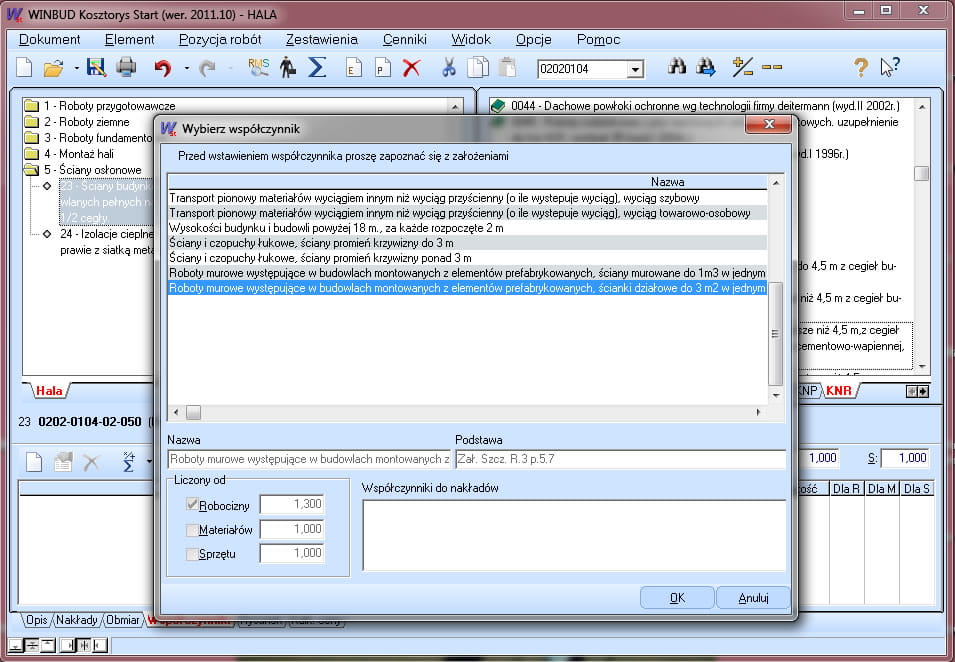Click the coefficient list horizontal scrollbar thumb
The width and height of the screenshot is (955, 662).
193,412
